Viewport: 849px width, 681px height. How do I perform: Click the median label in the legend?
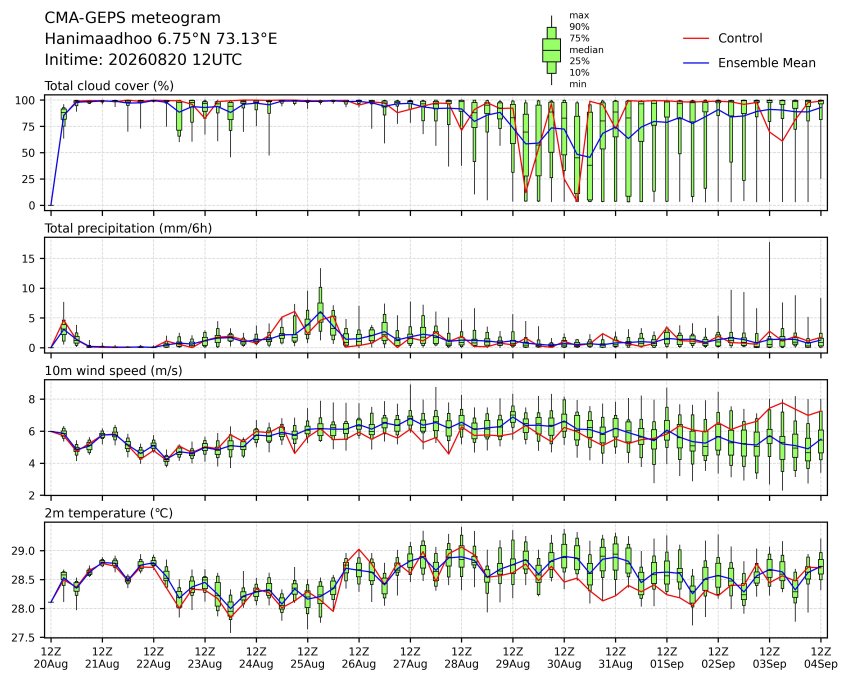pos(586,50)
